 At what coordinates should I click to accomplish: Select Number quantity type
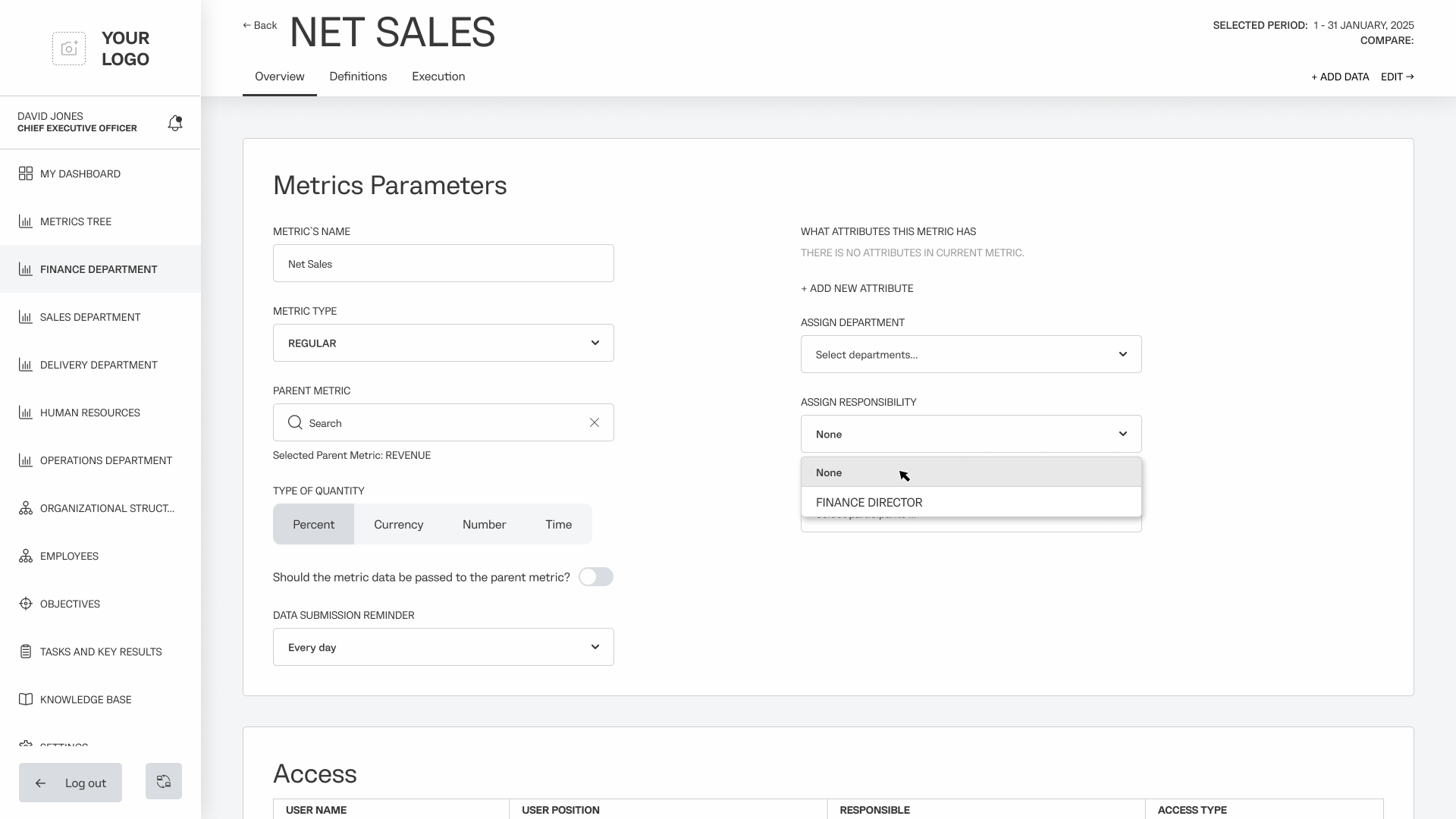tap(484, 524)
